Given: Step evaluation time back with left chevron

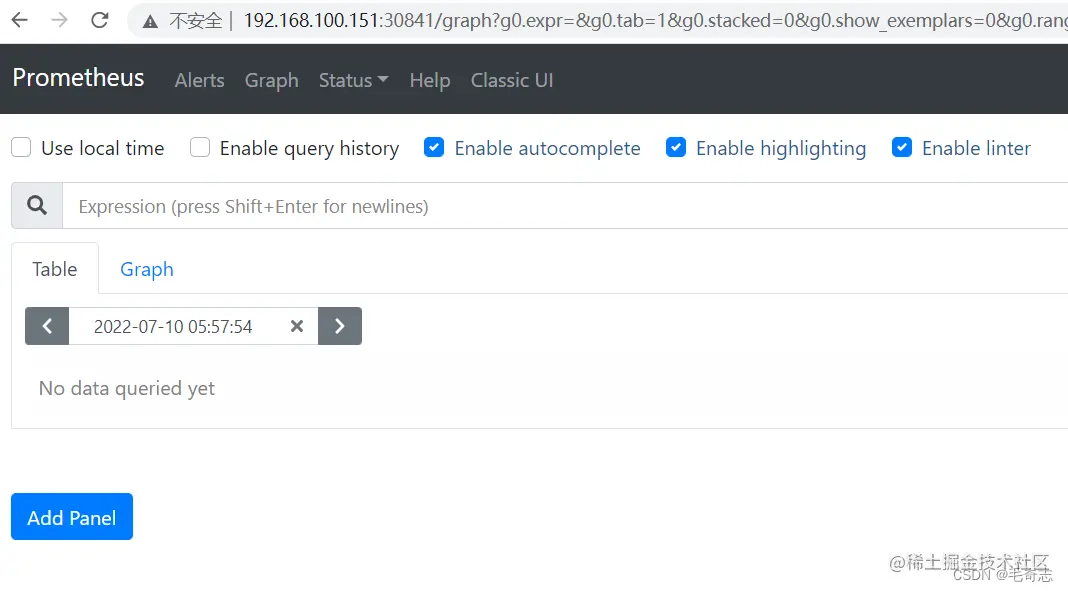Looking at the screenshot, I should [47, 326].
